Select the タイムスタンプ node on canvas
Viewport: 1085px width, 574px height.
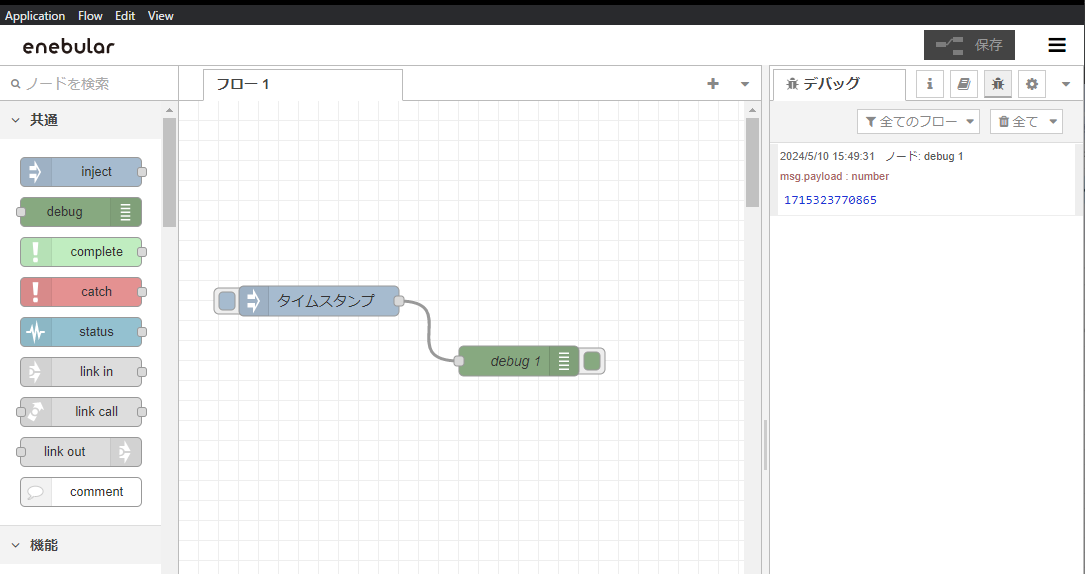(x=319, y=301)
